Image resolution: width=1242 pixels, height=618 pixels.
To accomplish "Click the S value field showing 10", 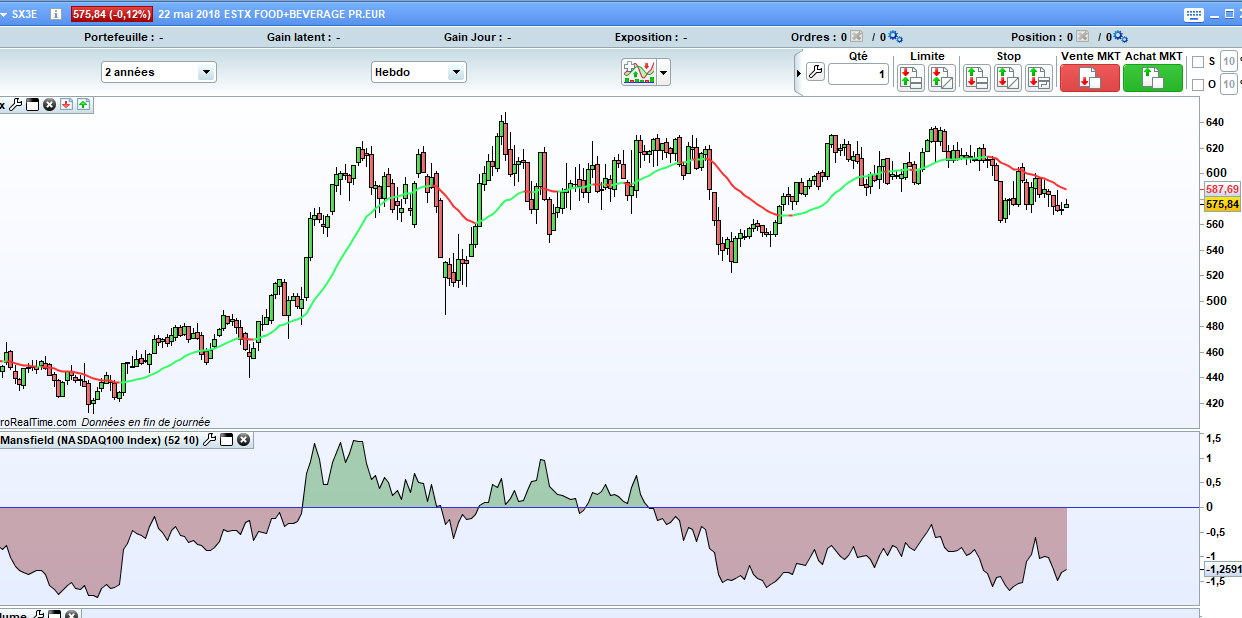I will 1229,62.
